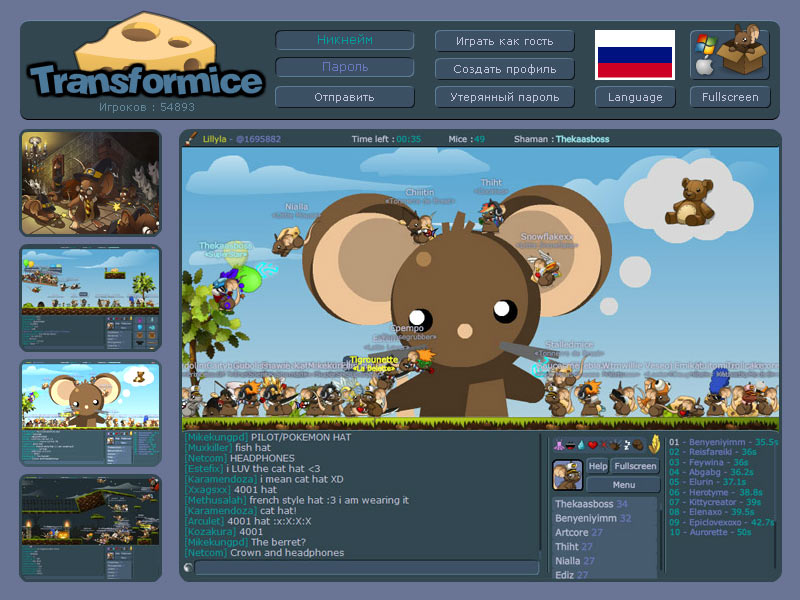Click ranking entry 05 Elurin

click(x=708, y=482)
